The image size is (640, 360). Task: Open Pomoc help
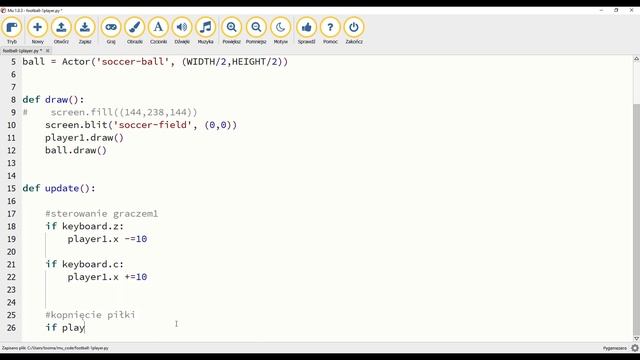click(330, 31)
